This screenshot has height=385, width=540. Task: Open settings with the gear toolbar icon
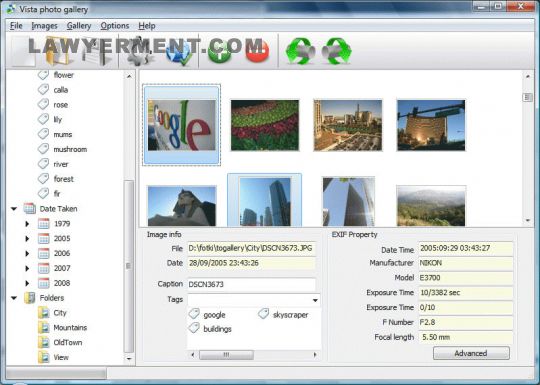pyautogui.click(x=141, y=51)
